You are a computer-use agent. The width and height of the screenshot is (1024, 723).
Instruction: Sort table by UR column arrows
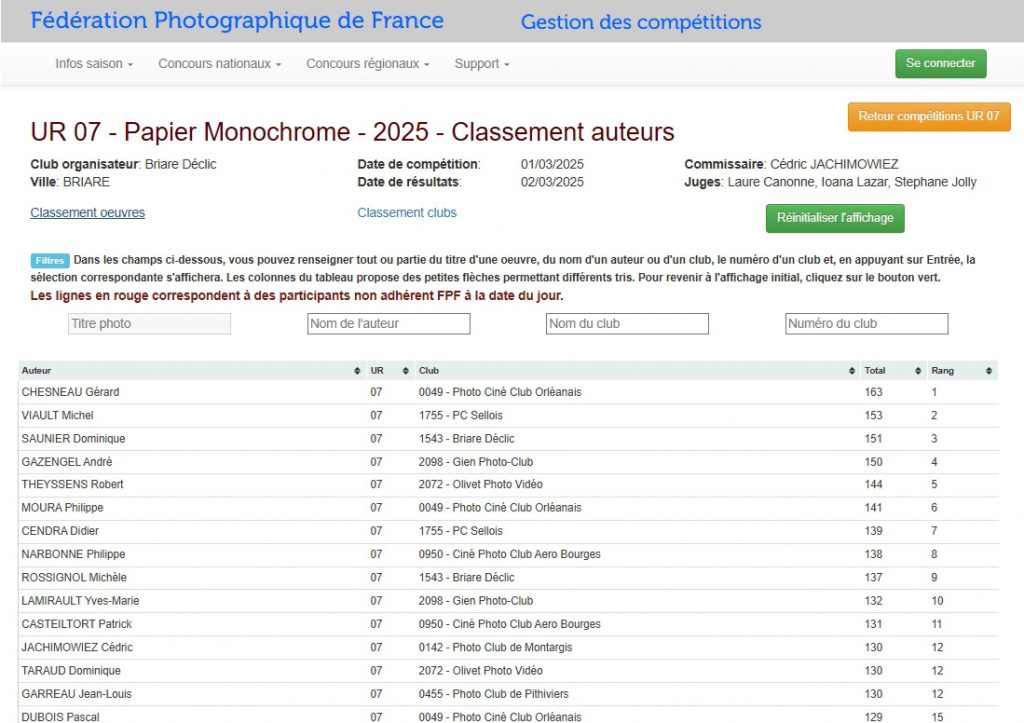click(x=405, y=371)
